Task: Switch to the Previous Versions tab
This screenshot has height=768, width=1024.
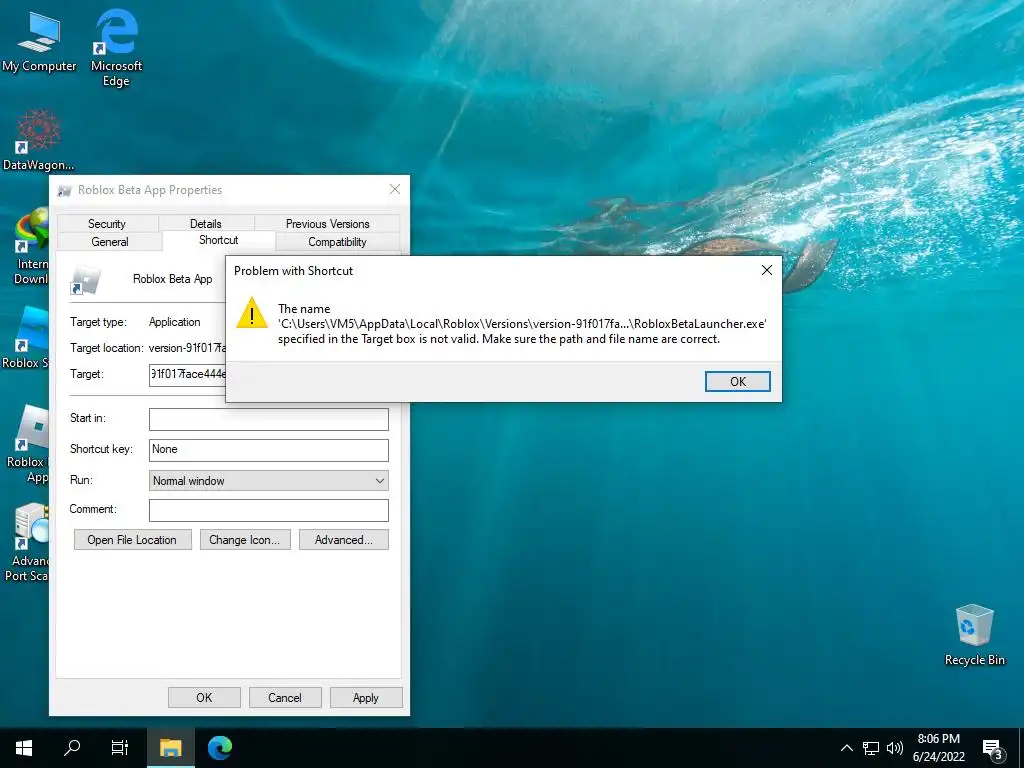Action: point(327,223)
